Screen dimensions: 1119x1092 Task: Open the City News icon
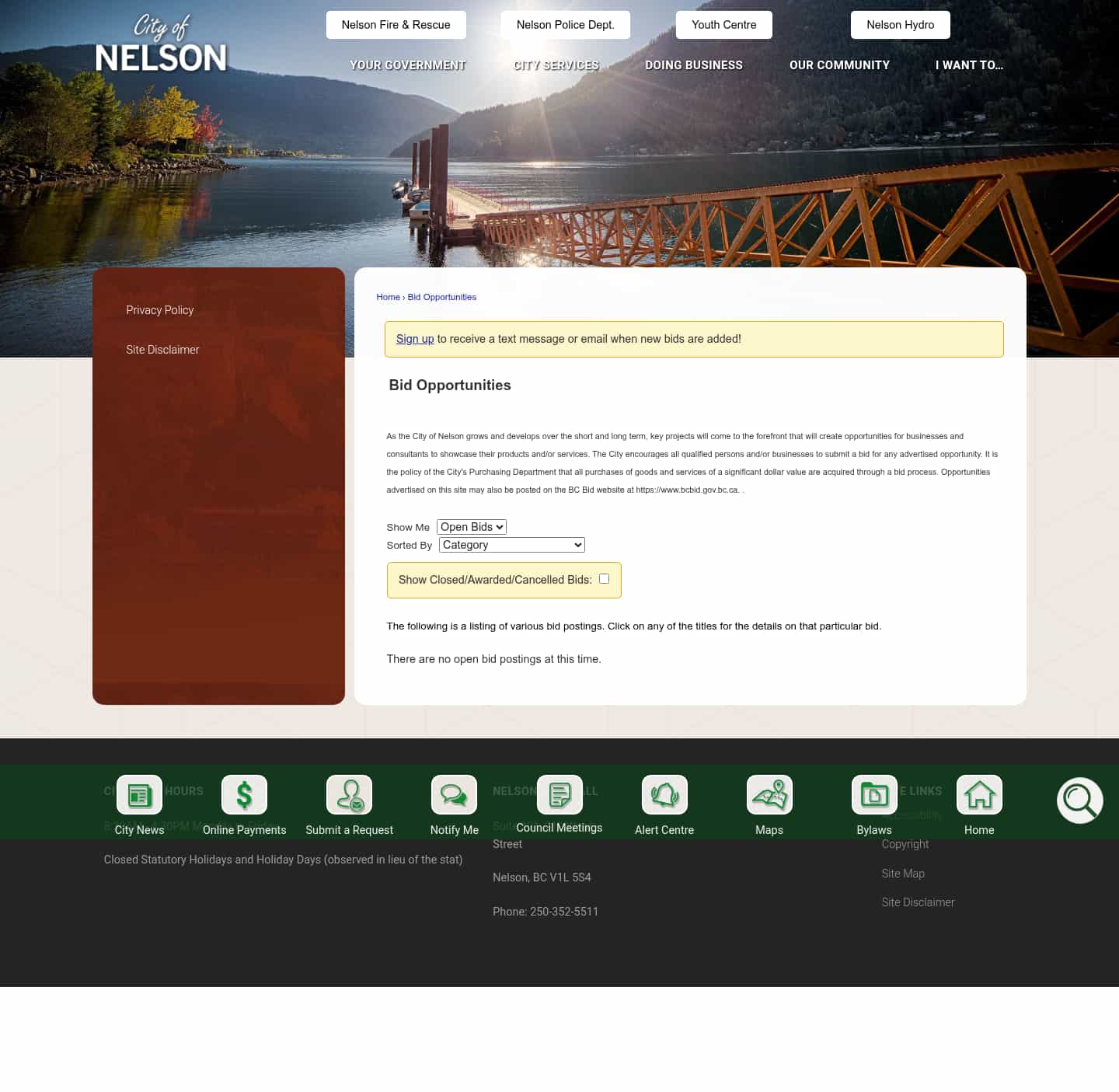(x=139, y=794)
